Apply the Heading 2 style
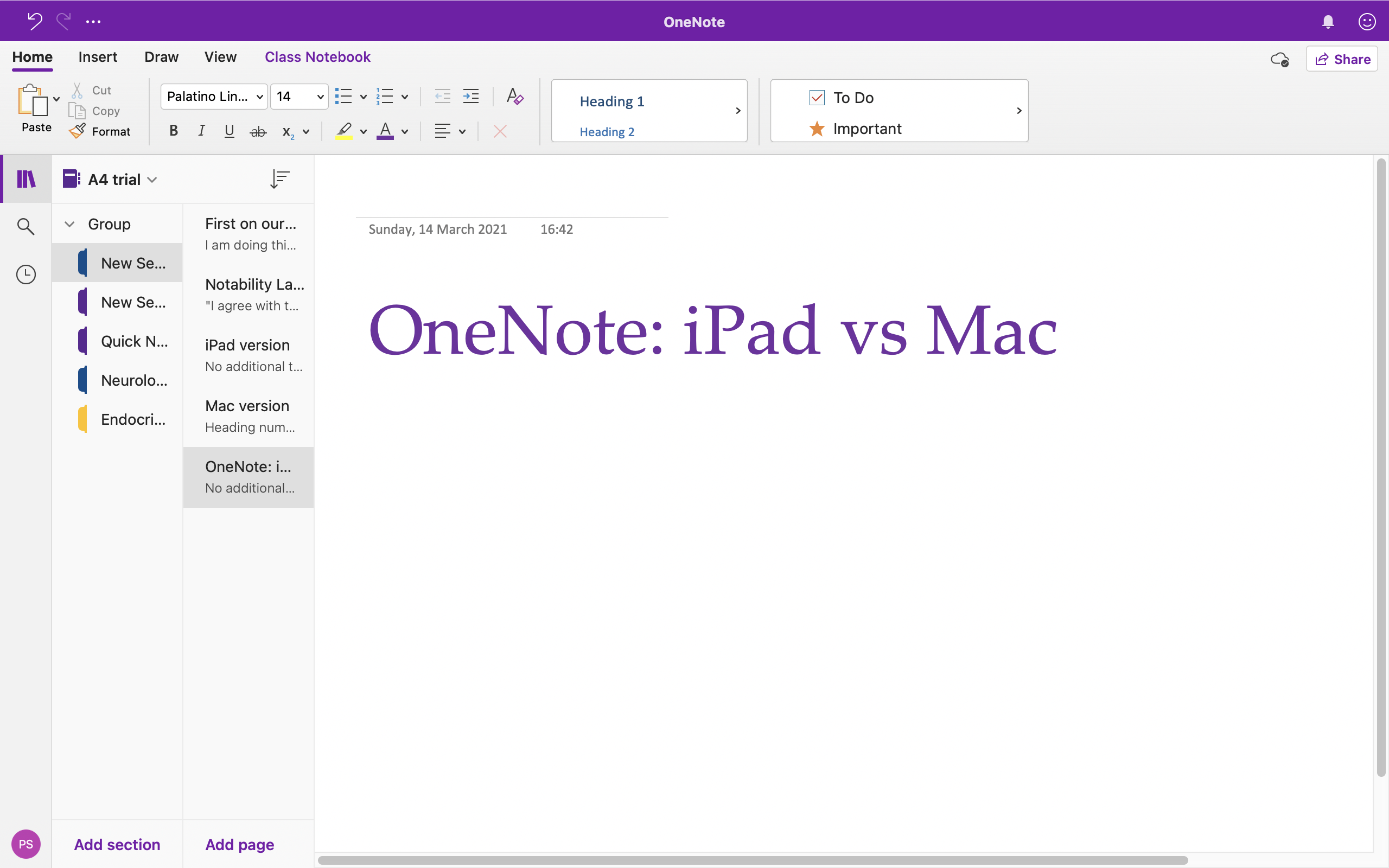Image resolution: width=1389 pixels, height=868 pixels. [x=607, y=132]
